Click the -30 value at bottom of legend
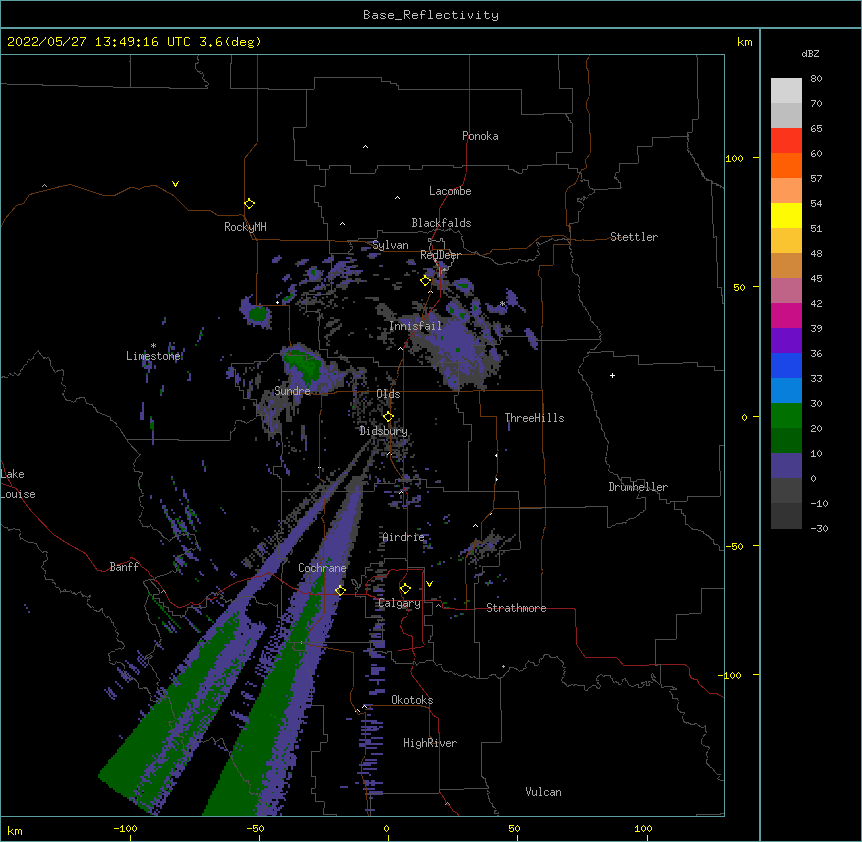Image resolution: width=862 pixels, height=842 pixels. [x=819, y=528]
